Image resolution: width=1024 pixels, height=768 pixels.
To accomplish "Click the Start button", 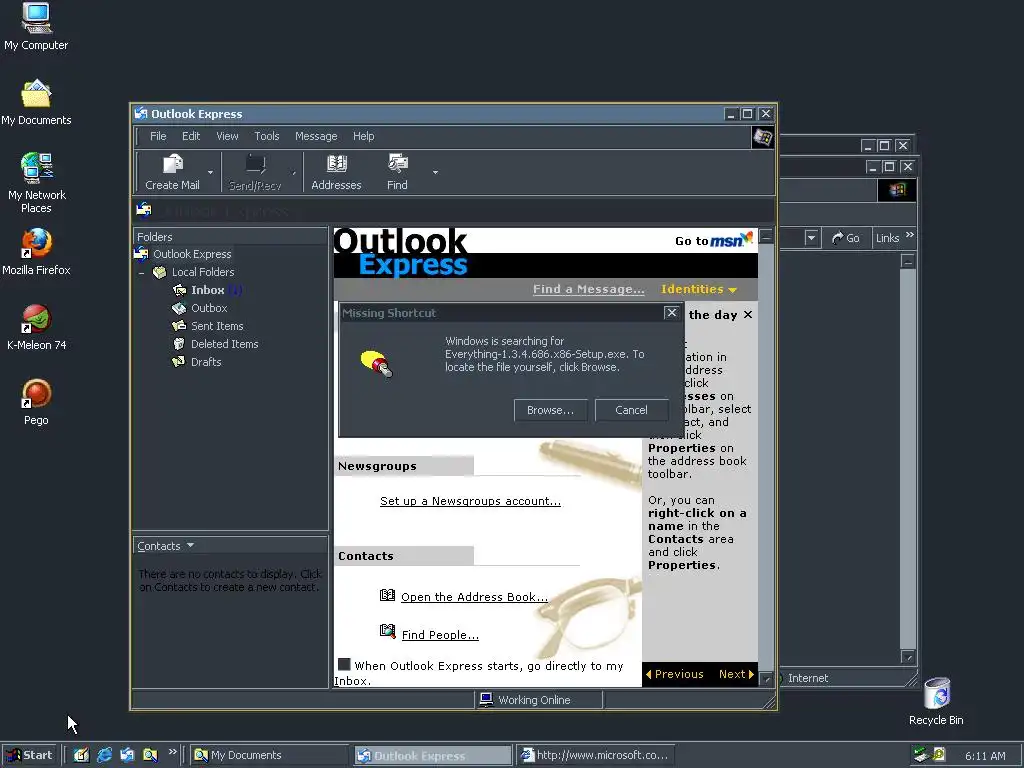I will click(30, 755).
